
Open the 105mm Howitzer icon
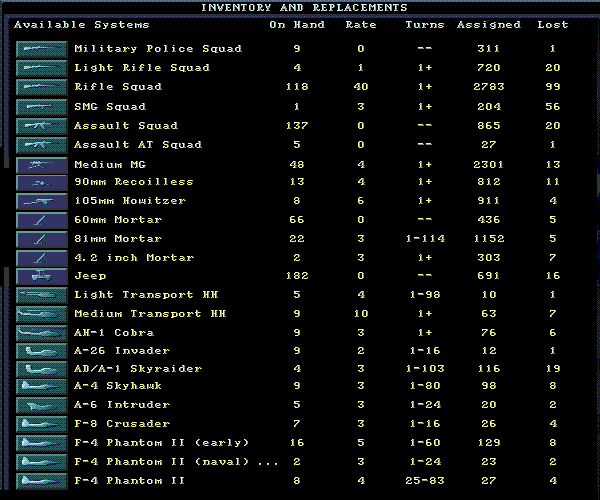coord(42,201)
